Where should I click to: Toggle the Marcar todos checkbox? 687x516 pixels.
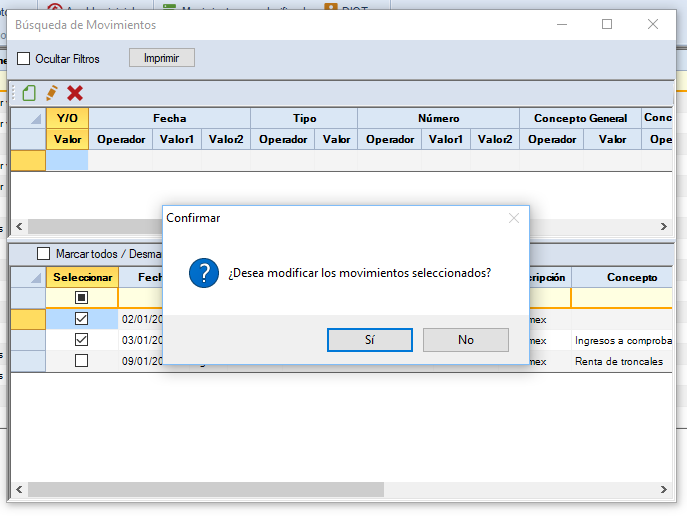pyautogui.click(x=43, y=254)
